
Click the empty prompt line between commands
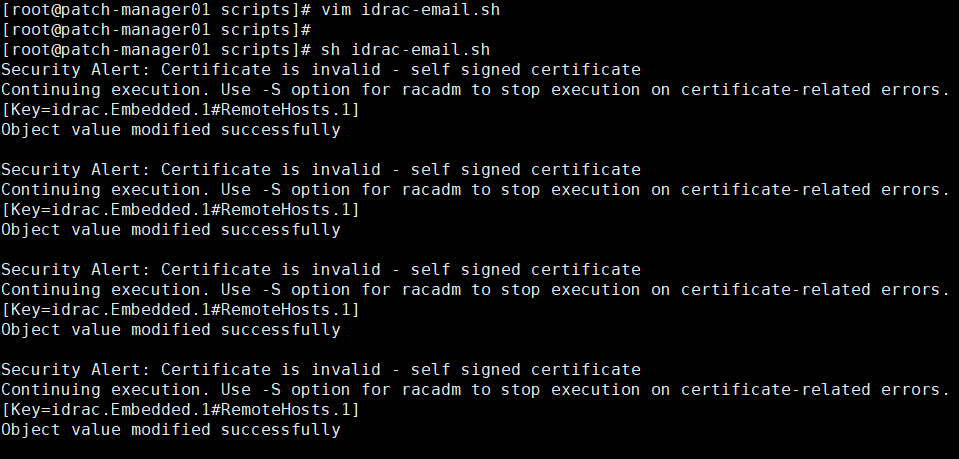click(x=157, y=30)
